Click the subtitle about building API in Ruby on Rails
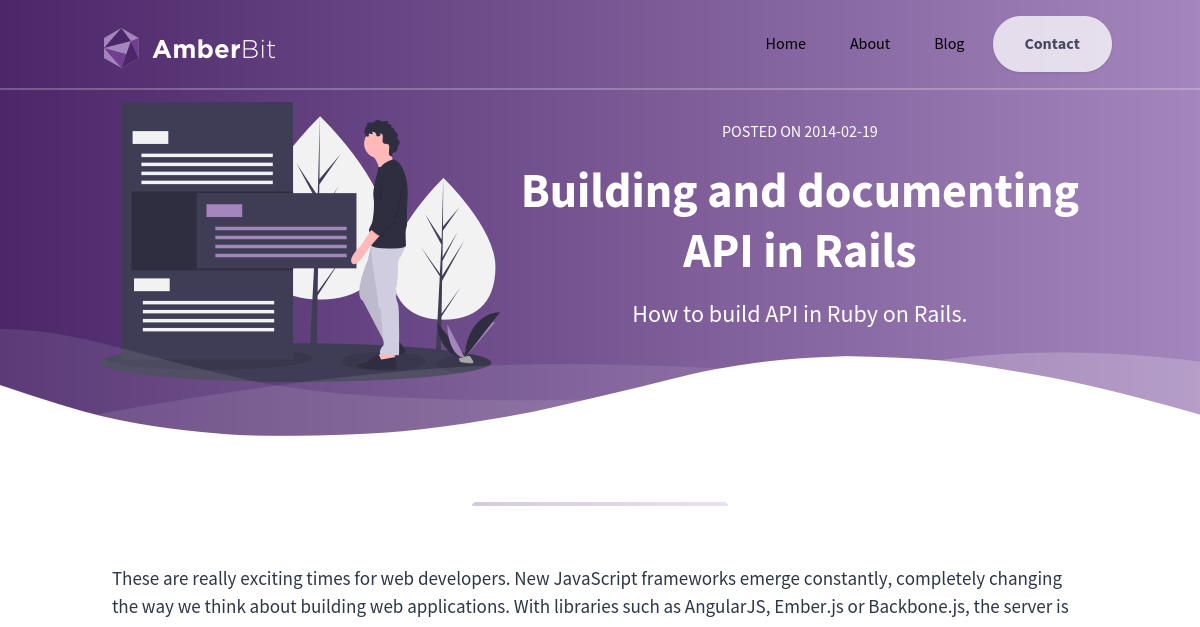Screen dimensions: 1200x627 [799, 313]
